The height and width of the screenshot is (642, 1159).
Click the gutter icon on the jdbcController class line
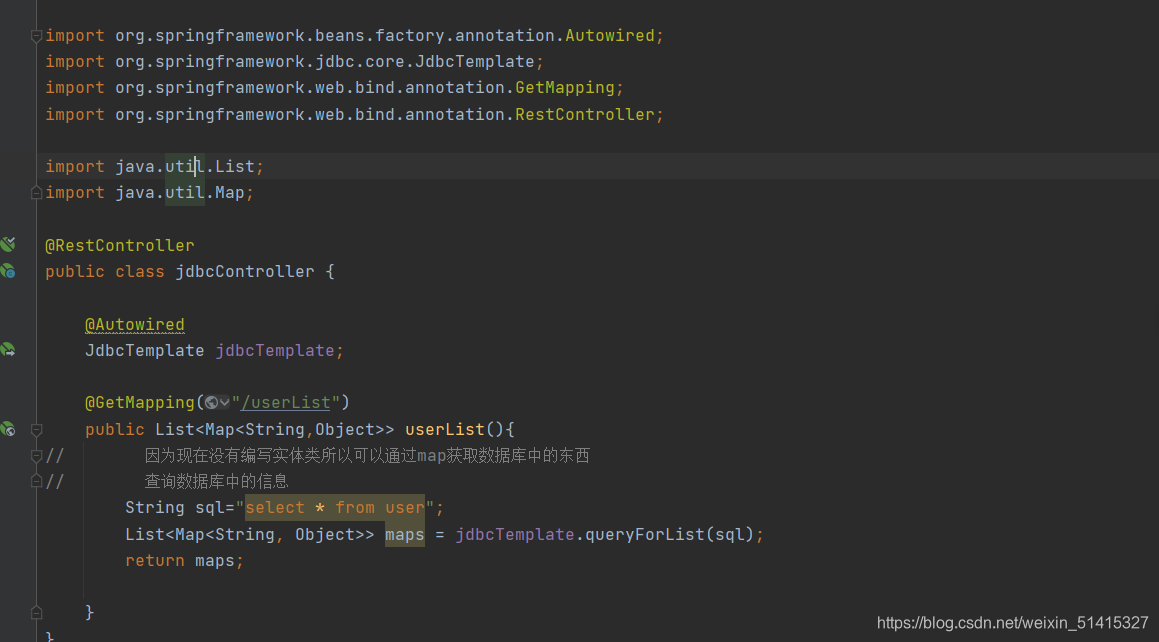pyautogui.click(x=8, y=271)
